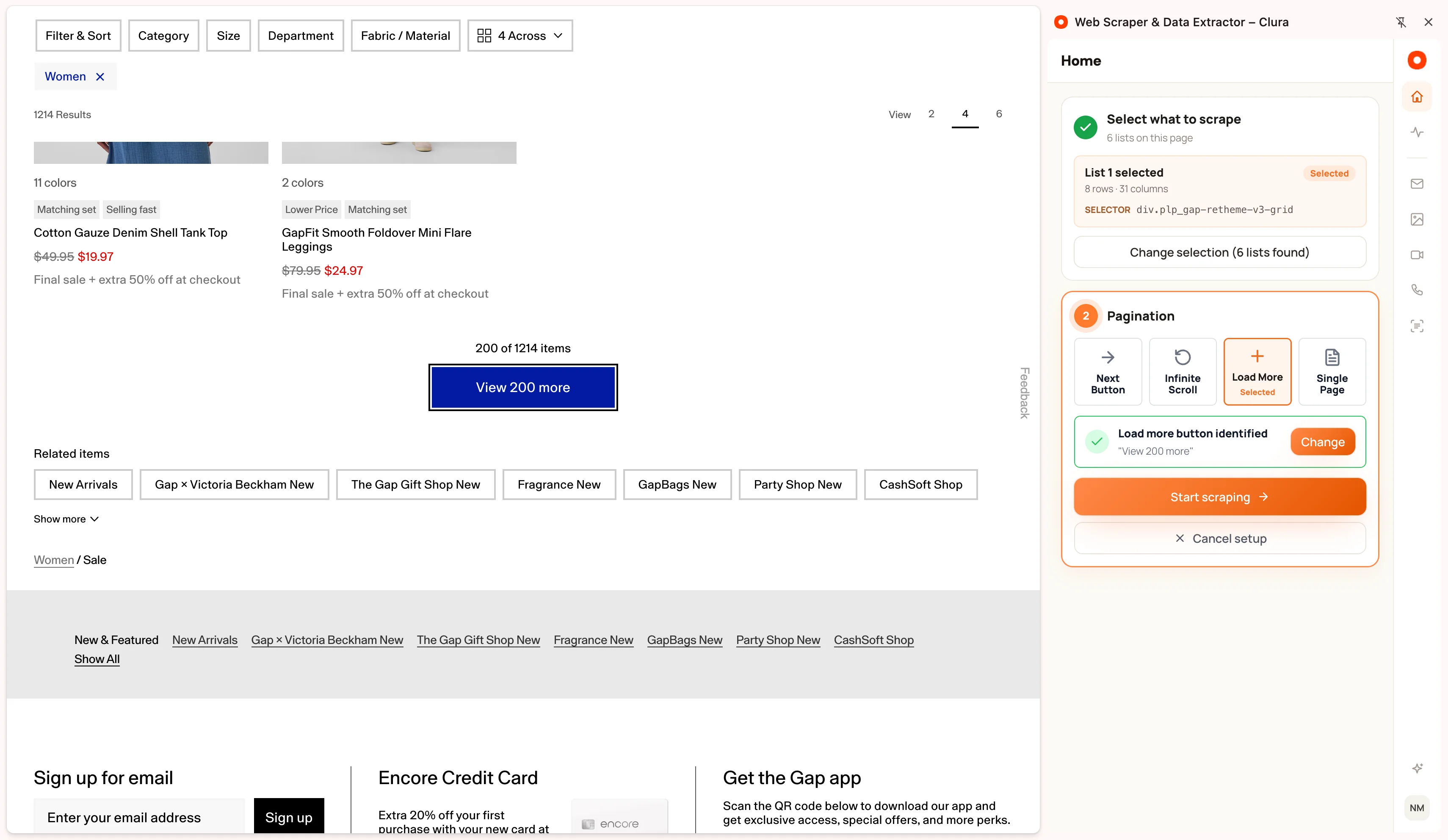Click the List 1 selected card
This screenshot has width=1448, height=840.
[1219, 191]
